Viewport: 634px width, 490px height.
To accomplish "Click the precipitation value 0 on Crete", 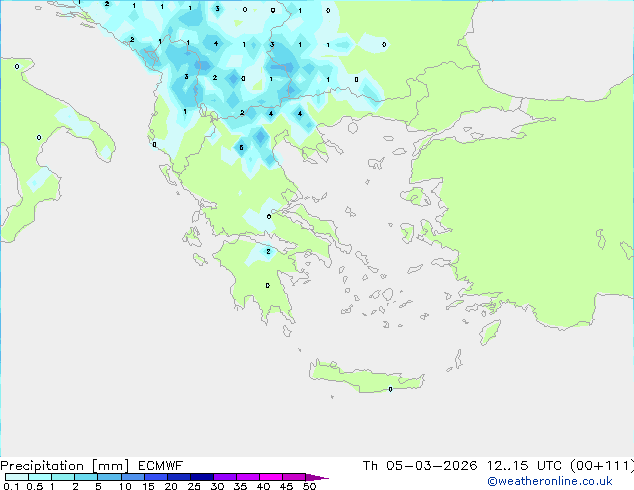I will point(390,389).
